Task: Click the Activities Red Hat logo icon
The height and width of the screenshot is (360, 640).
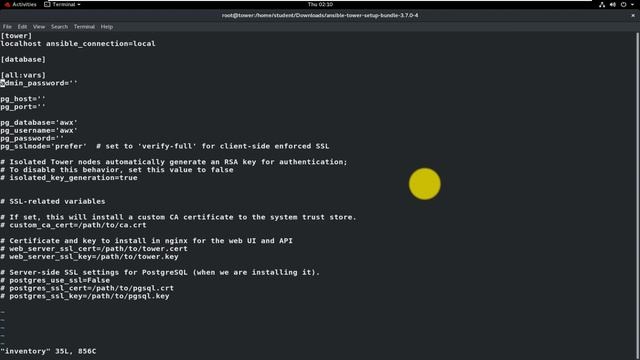Action: click(7, 4)
